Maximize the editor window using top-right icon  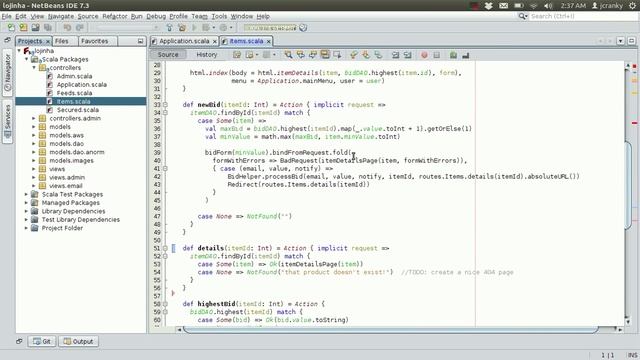click(x=631, y=41)
